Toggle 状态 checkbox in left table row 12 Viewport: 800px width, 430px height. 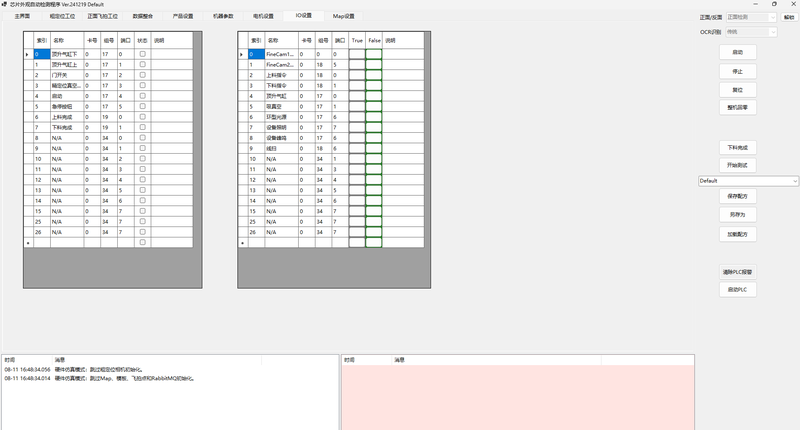(x=142, y=180)
